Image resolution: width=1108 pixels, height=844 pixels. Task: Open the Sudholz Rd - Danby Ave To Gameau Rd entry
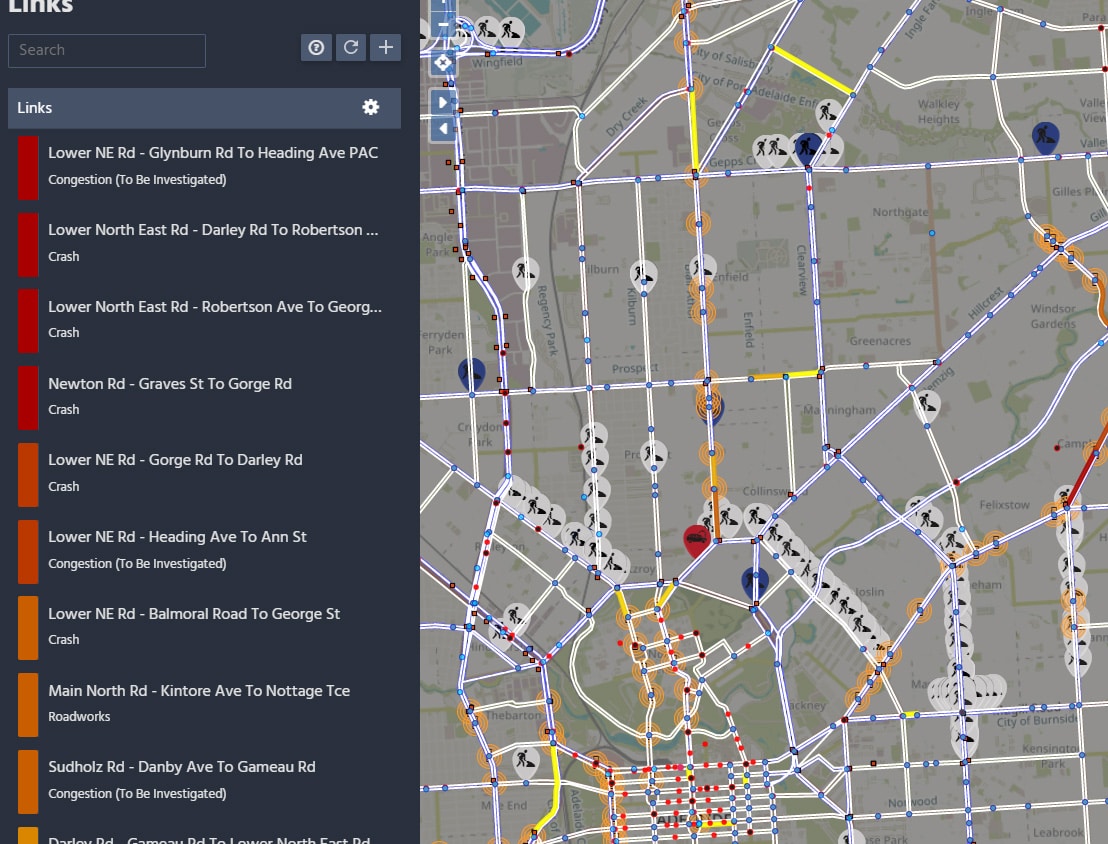(182, 779)
